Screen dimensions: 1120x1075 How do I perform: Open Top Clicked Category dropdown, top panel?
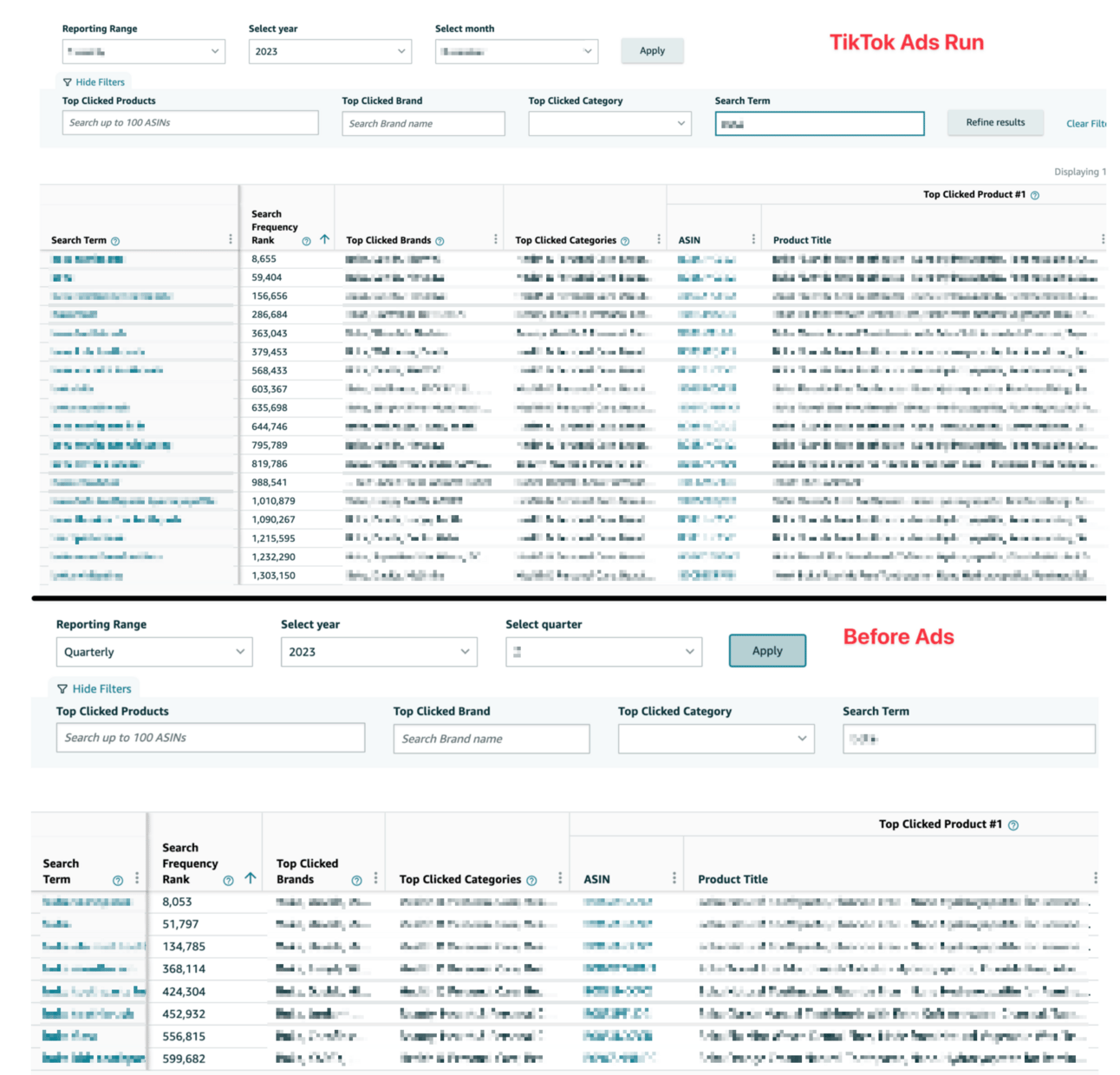click(609, 123)
